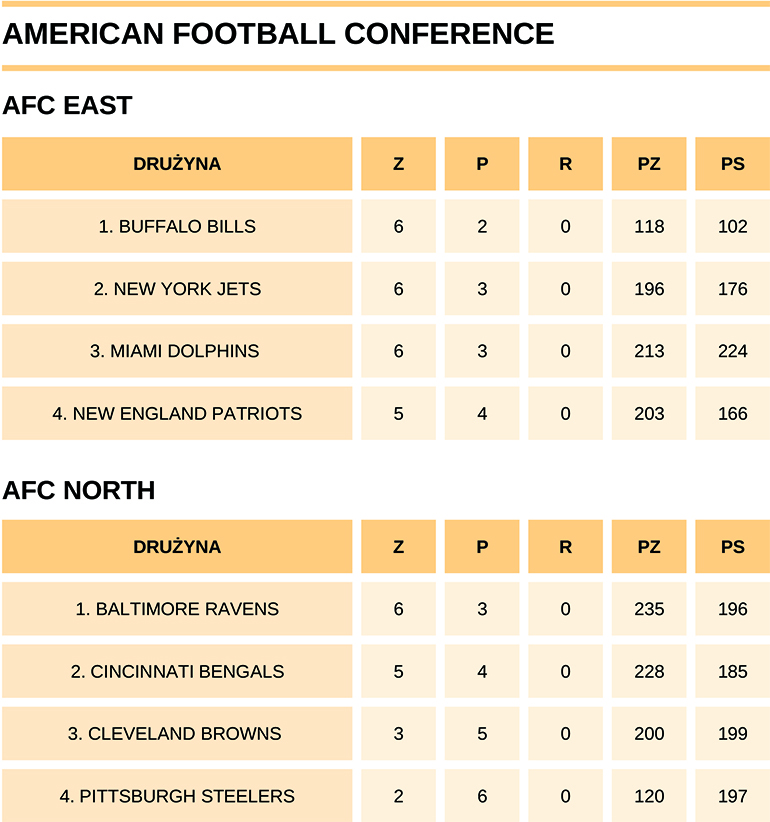Viewport: 770px width, 822px height.
Task: Select the PZ column header in AFC East
Action: point(649,164)
